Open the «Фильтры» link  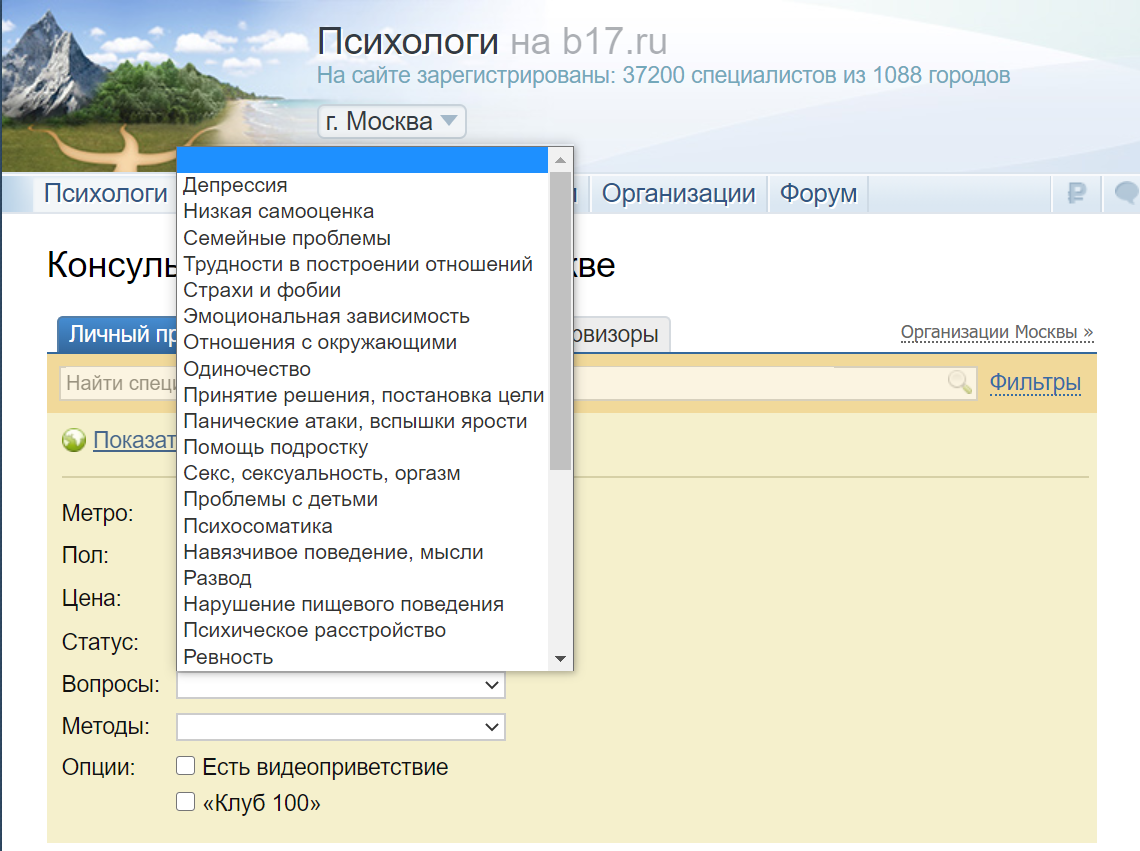(x=1035, y=382)
